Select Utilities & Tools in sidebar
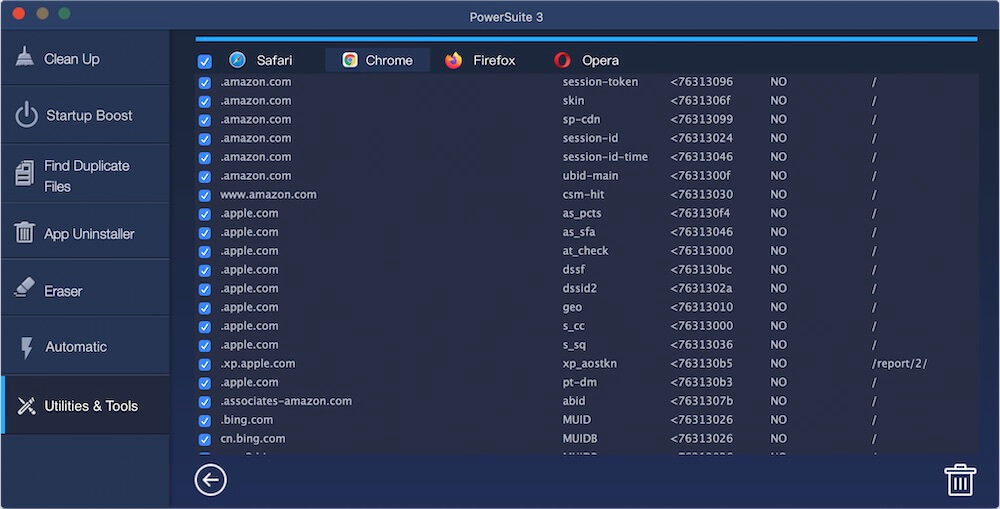 point(85,405)
